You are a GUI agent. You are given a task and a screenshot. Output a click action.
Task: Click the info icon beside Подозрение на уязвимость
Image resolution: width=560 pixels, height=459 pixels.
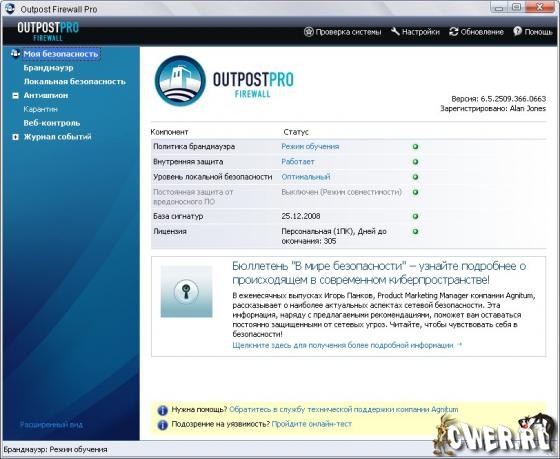click(162, 425)
